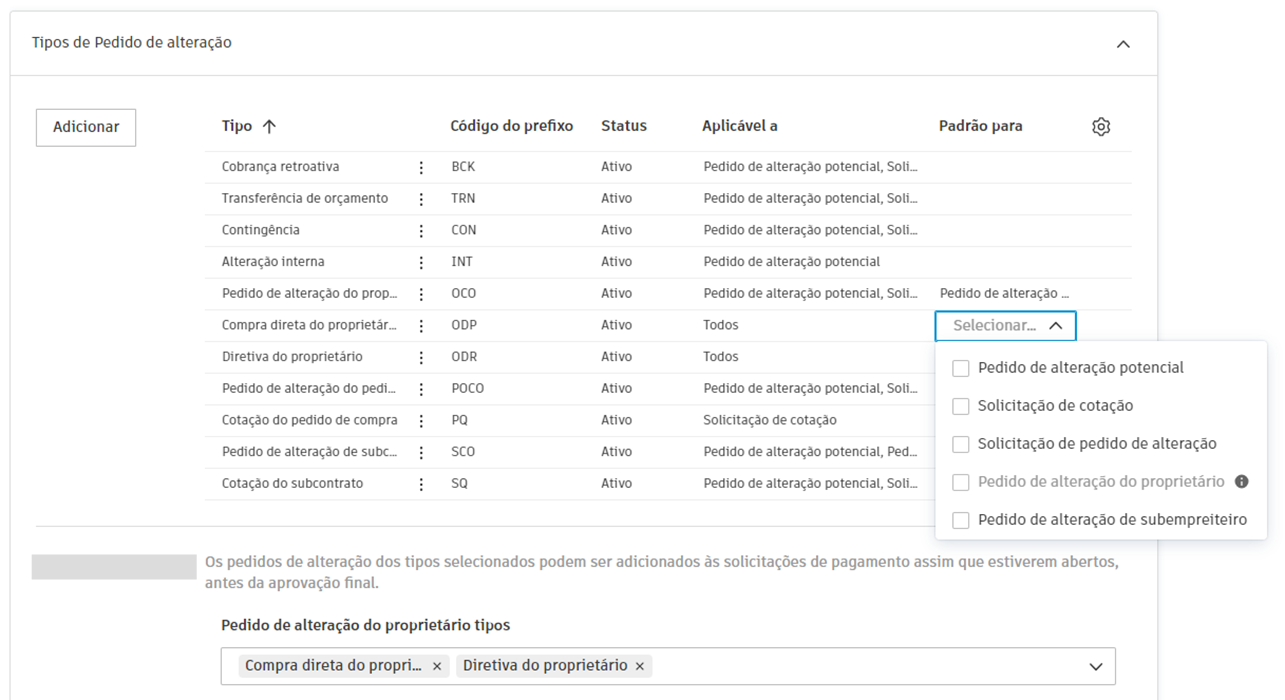Open the kebab menu for Cotação do subcontrato
1285x700 pixels.
click(x=422, y=483)
